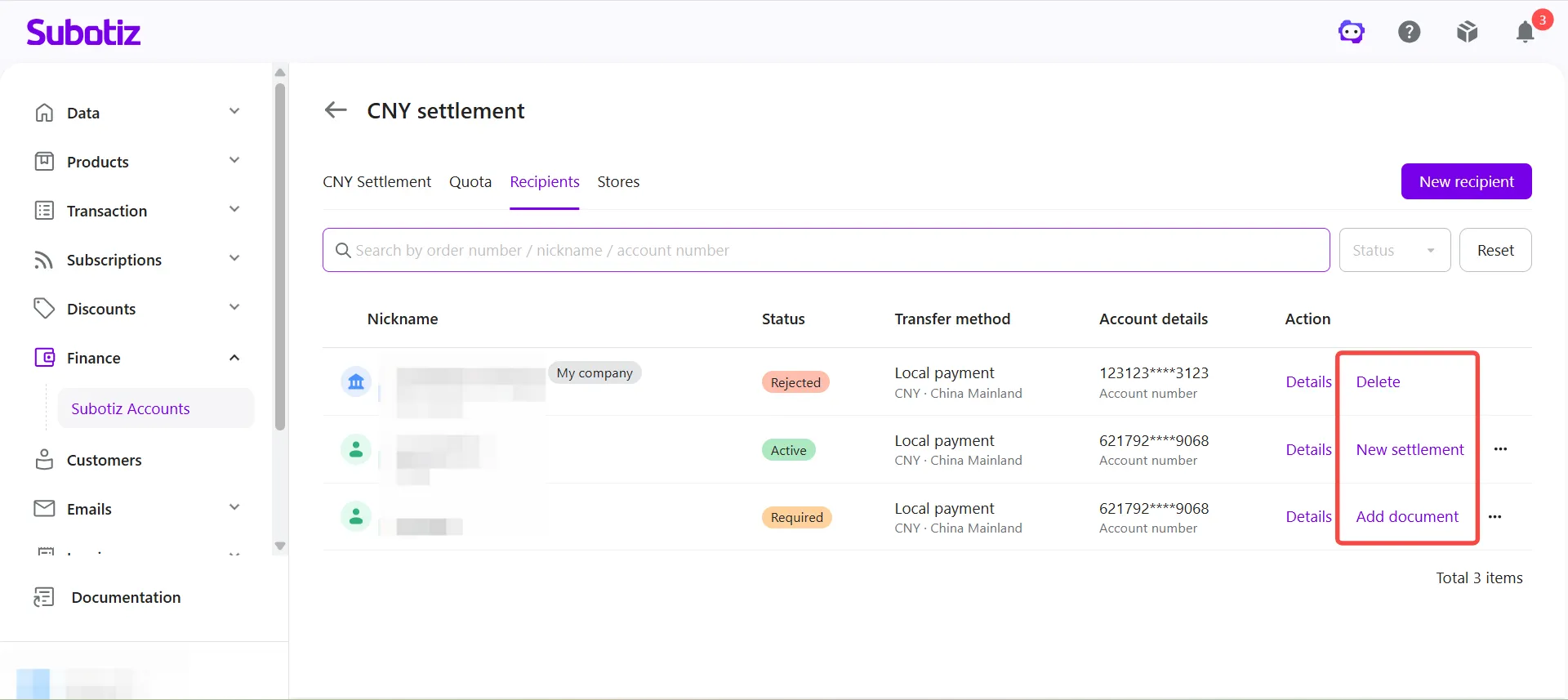The image size is (1568, 700).
Task: Open the Documentation menu item
Action: 126,597
